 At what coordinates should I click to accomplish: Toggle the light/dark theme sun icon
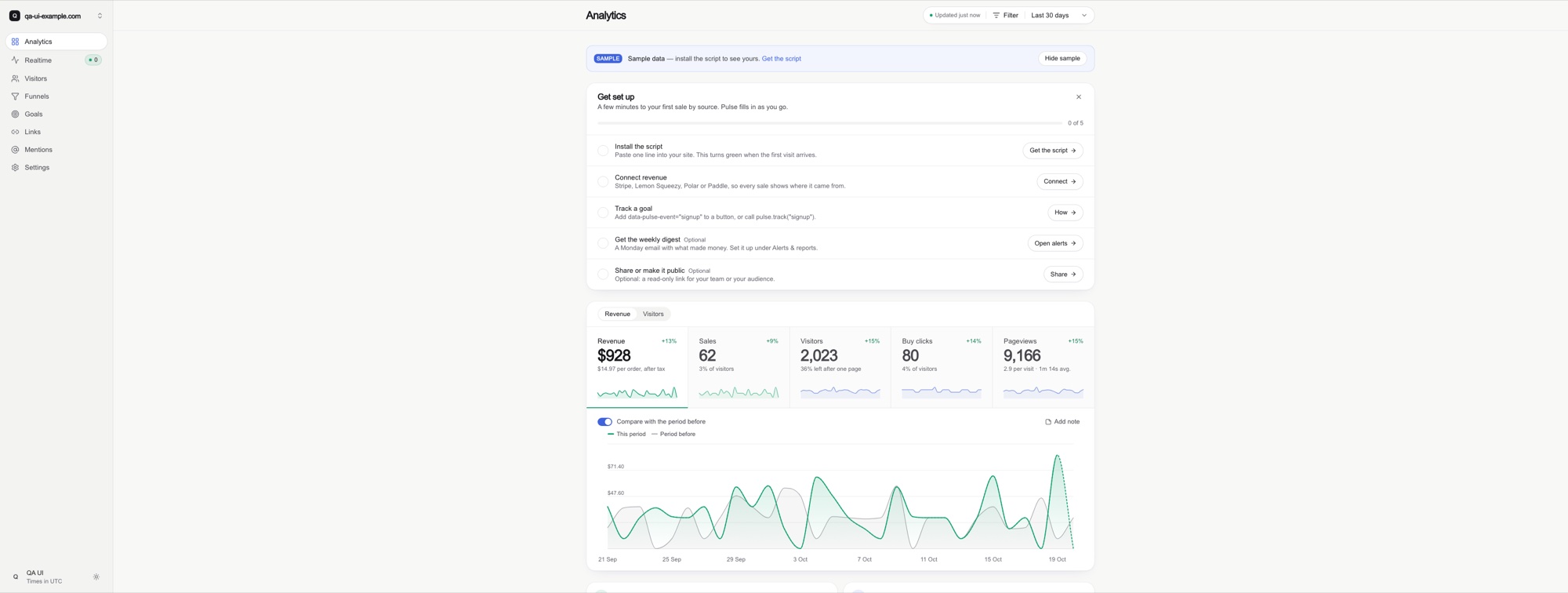tap(96, 577)
